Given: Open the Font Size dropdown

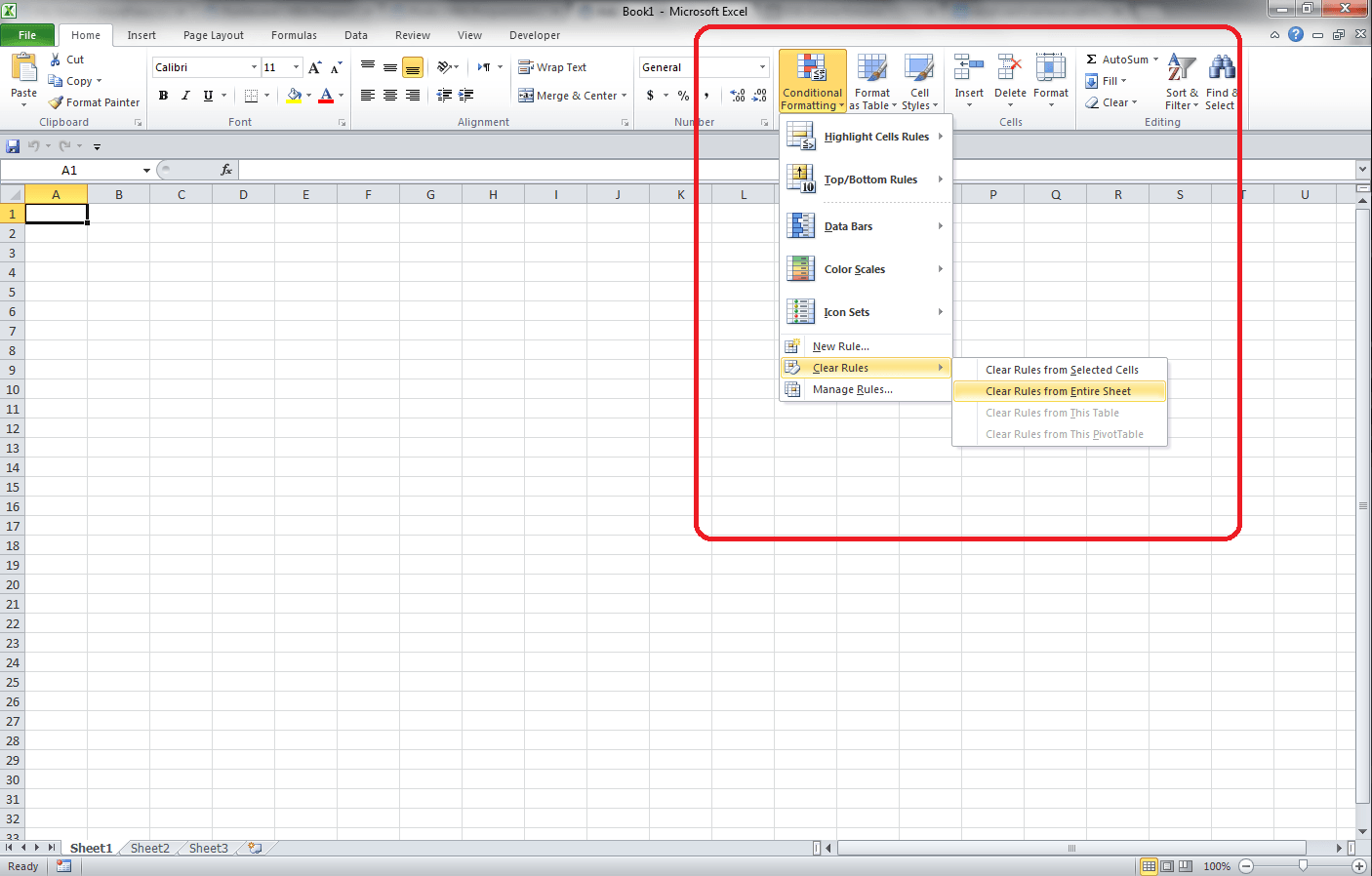Looking at the screenshot, I should [x=297, y=66].
